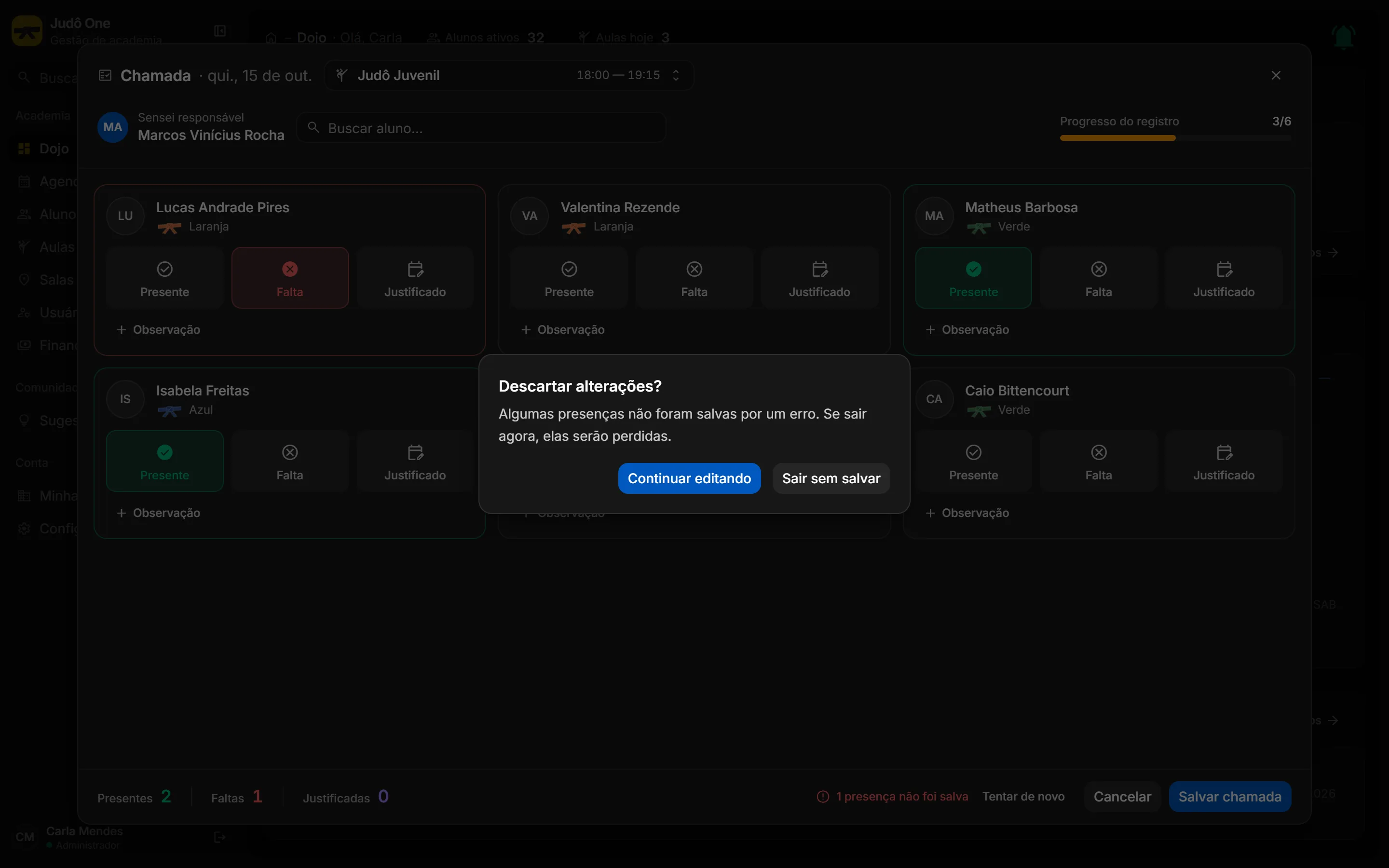Click the orange belt icon for Lucas
1389x868 pixels.
click(169, 228)
